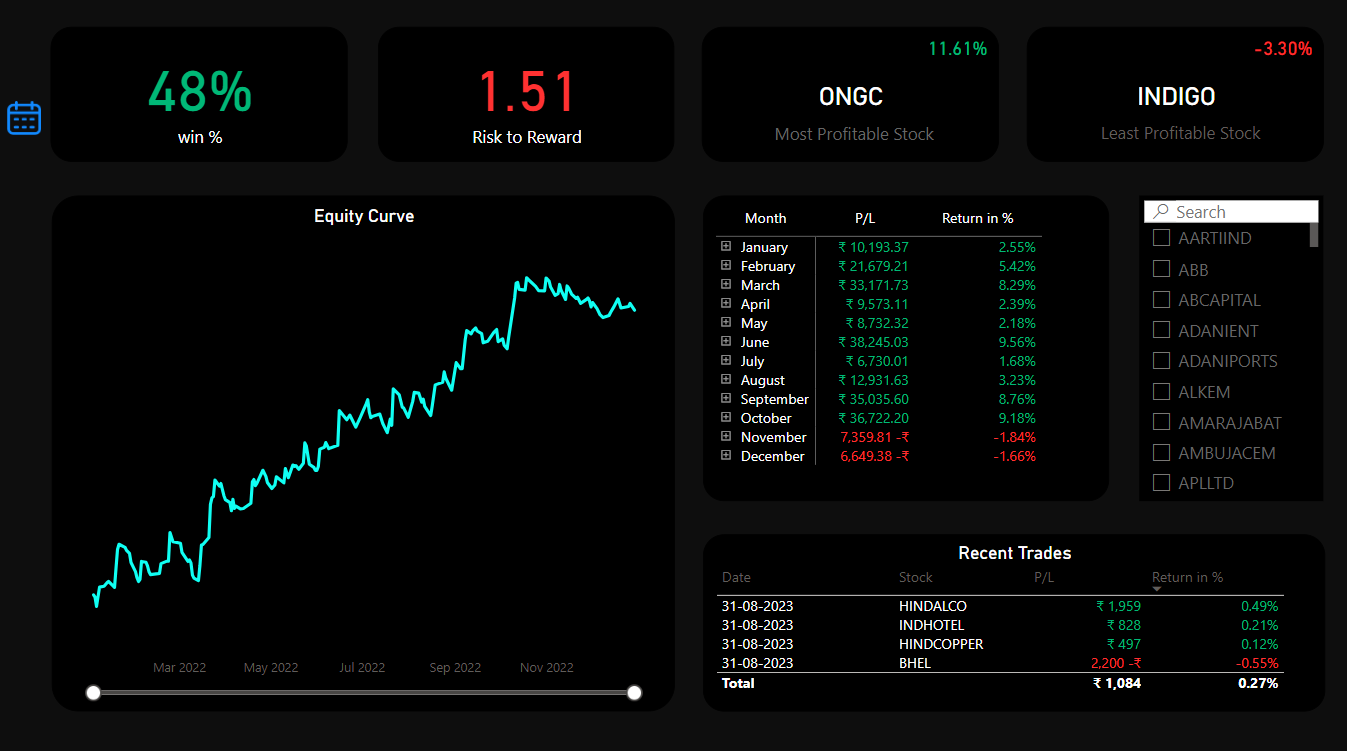Expand the March row
The height and width of the screenshot is (751, 1347).
tap(725, 285)
